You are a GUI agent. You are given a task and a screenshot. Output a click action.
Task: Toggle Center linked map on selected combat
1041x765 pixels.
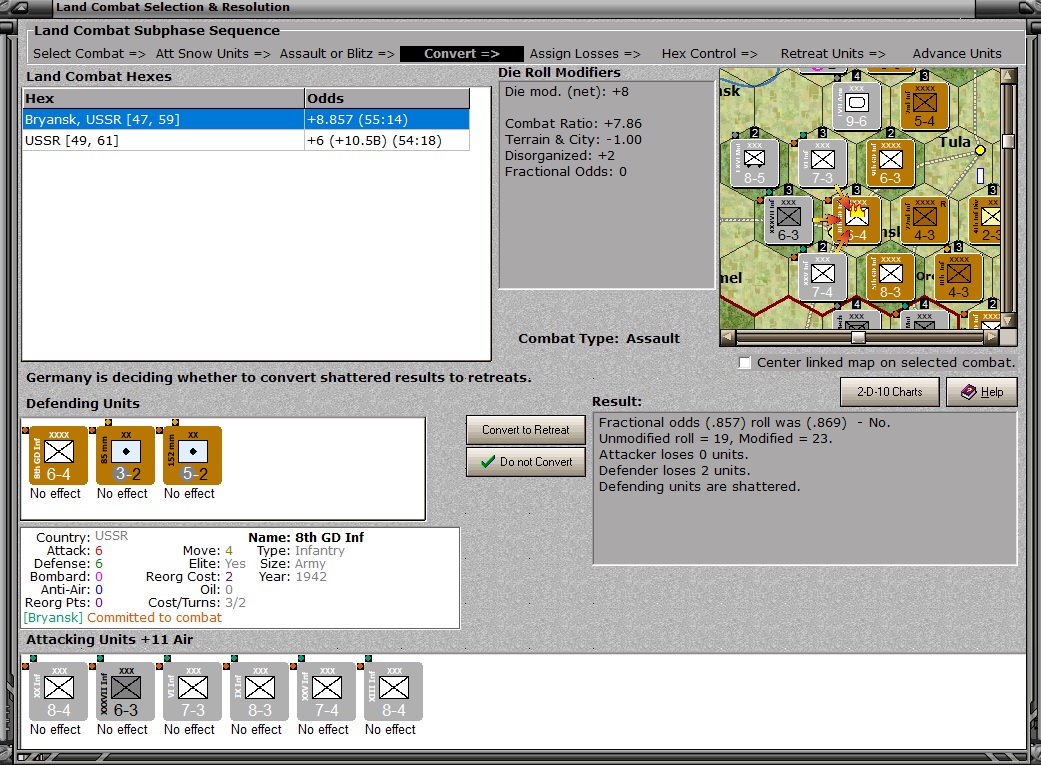click(x=745, y=363)
